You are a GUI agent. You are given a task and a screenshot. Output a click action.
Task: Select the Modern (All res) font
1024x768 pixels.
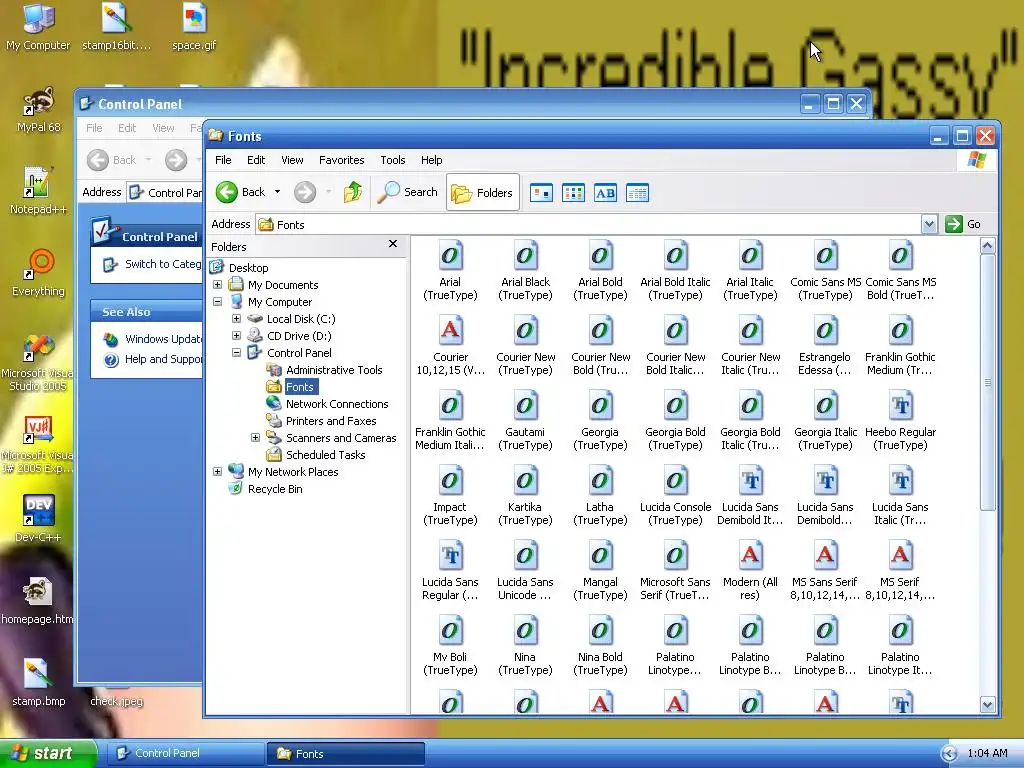pos(750,571)
